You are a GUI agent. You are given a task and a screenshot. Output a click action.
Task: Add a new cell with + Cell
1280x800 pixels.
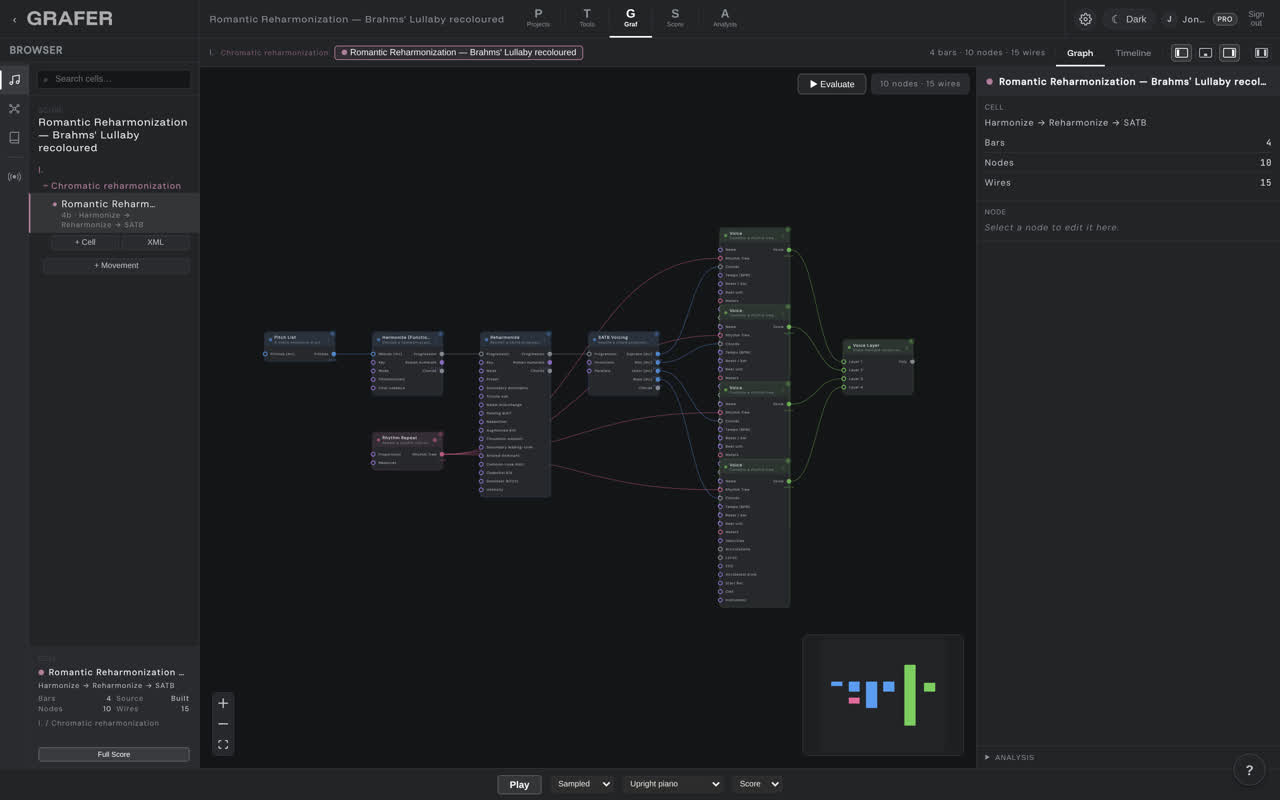(x=85, y=242)
